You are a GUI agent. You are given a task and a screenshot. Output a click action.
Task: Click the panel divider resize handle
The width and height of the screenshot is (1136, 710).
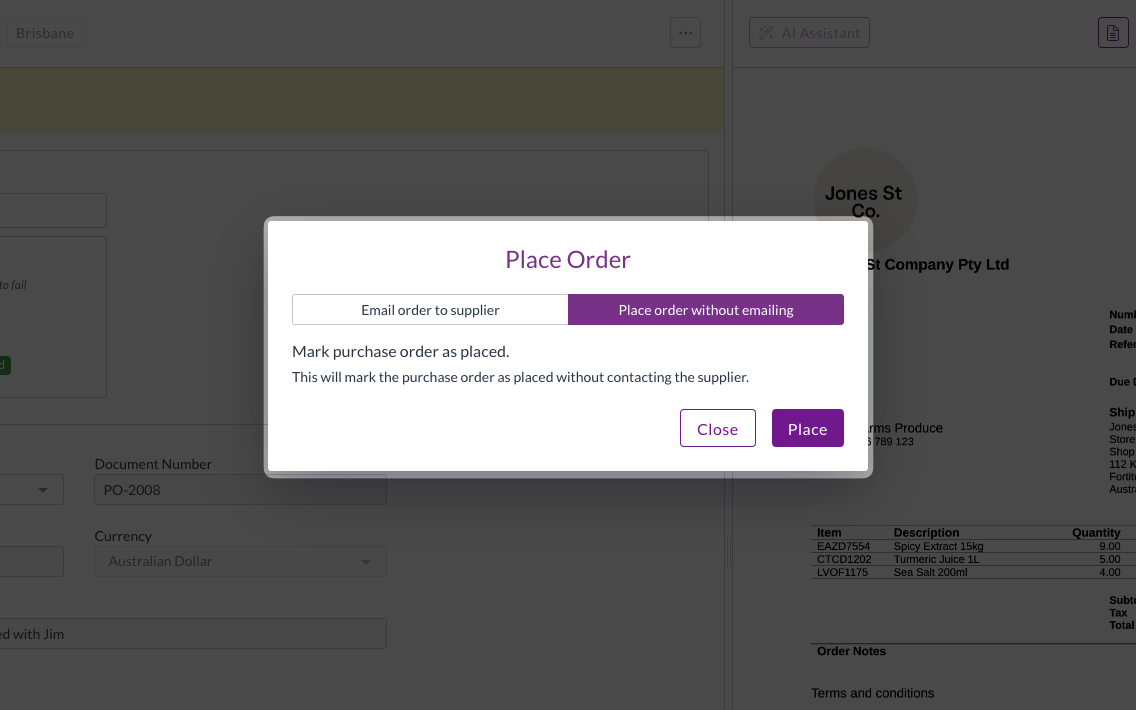(x=728, y=551)
